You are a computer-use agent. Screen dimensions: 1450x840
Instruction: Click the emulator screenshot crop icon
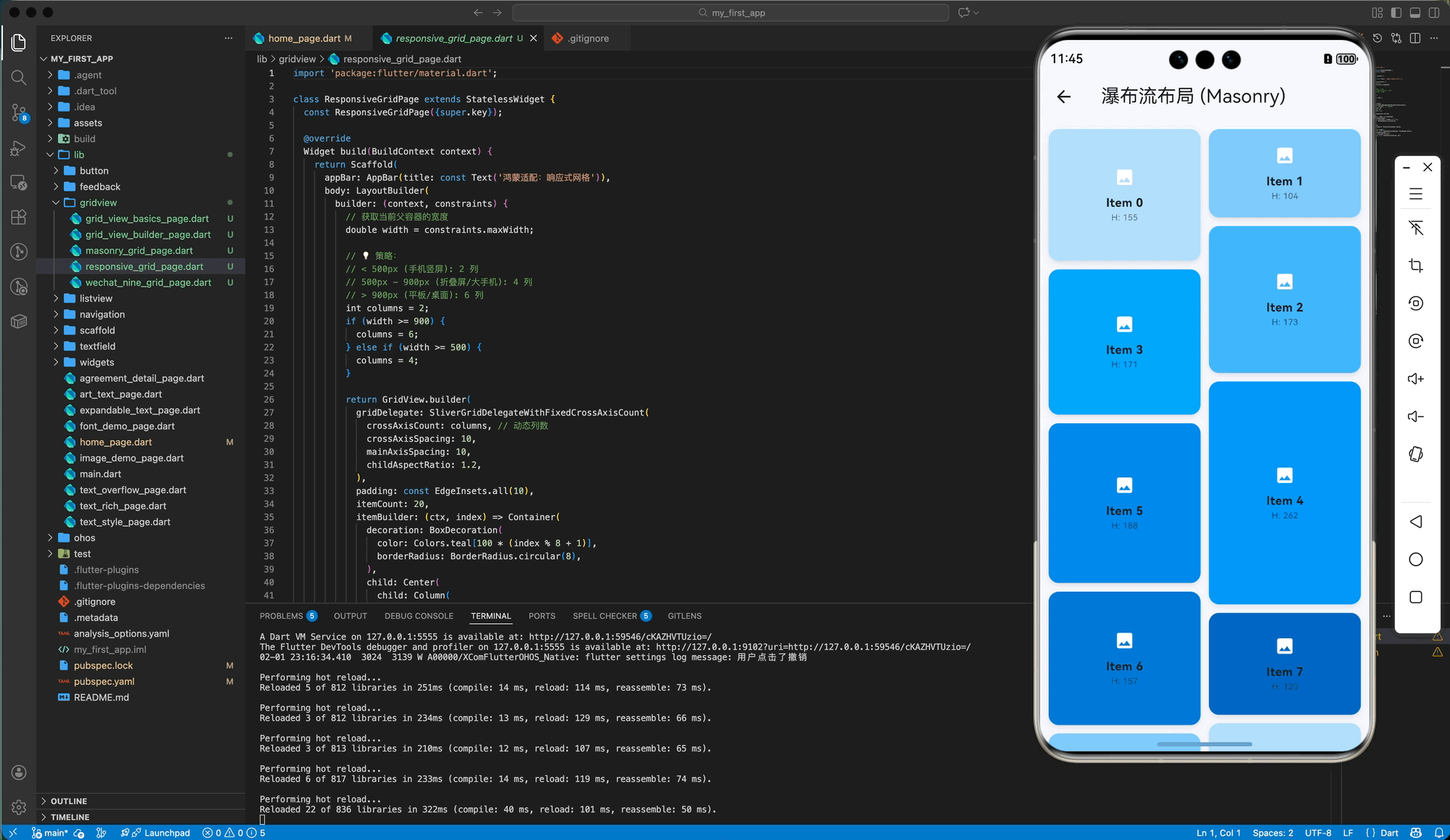pyautogui.click(x=1415, y=265)
